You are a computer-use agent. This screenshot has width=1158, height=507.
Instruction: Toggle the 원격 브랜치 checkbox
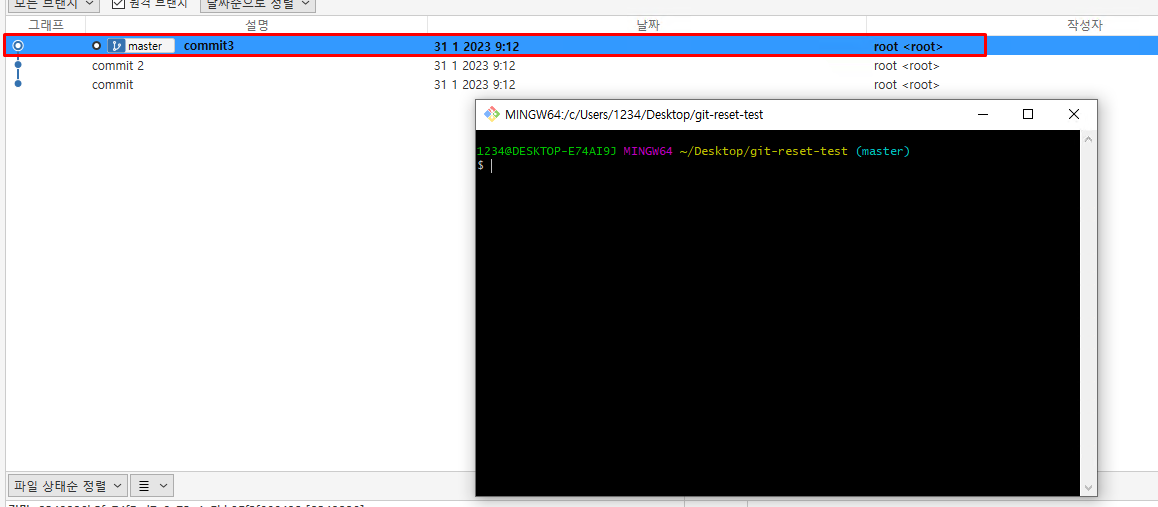(x=118, y=4)
